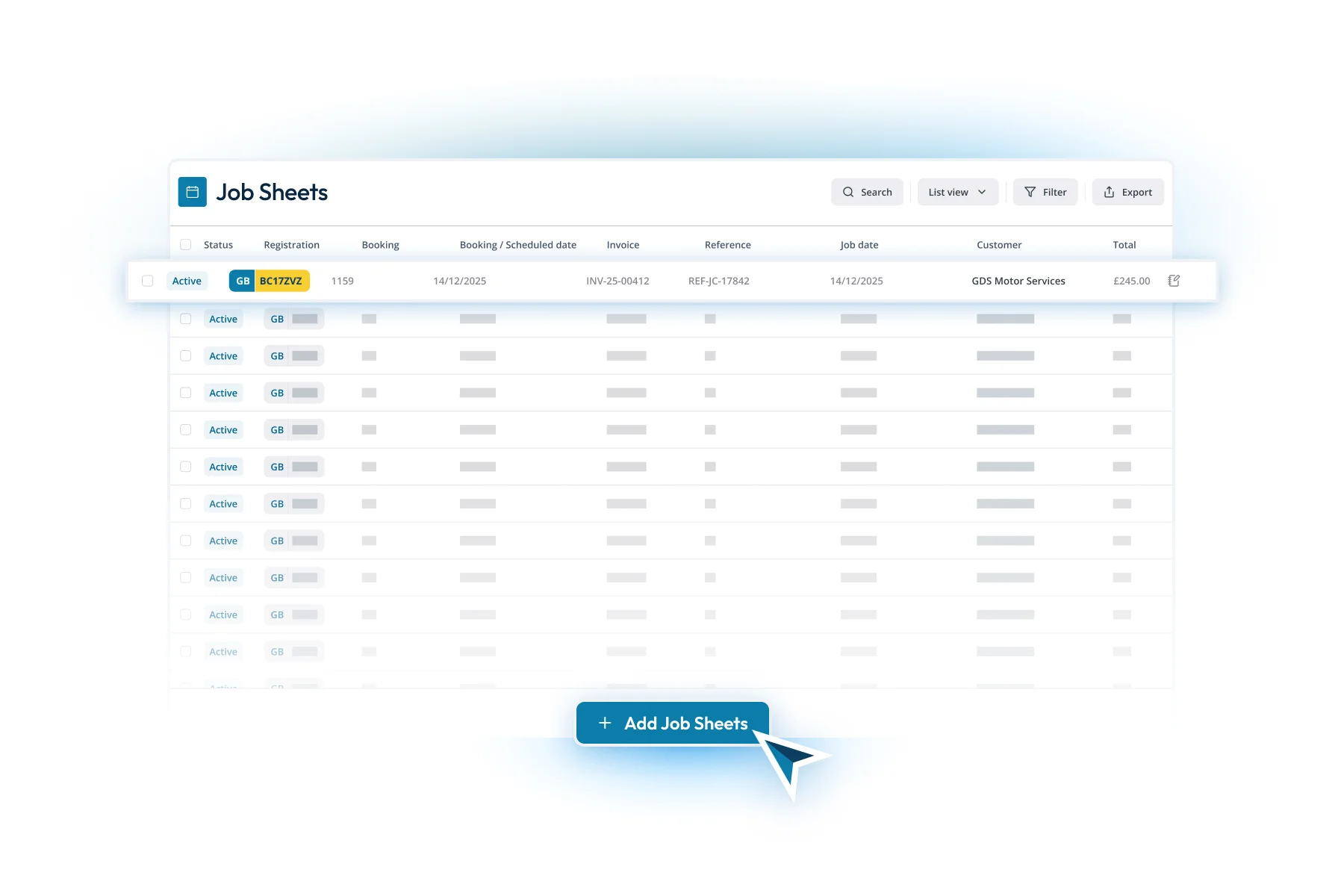The height and width of the screenshot is (896, 1344).
Task: Click the Job Sheets page title
Action: click(x=272, y=192)
